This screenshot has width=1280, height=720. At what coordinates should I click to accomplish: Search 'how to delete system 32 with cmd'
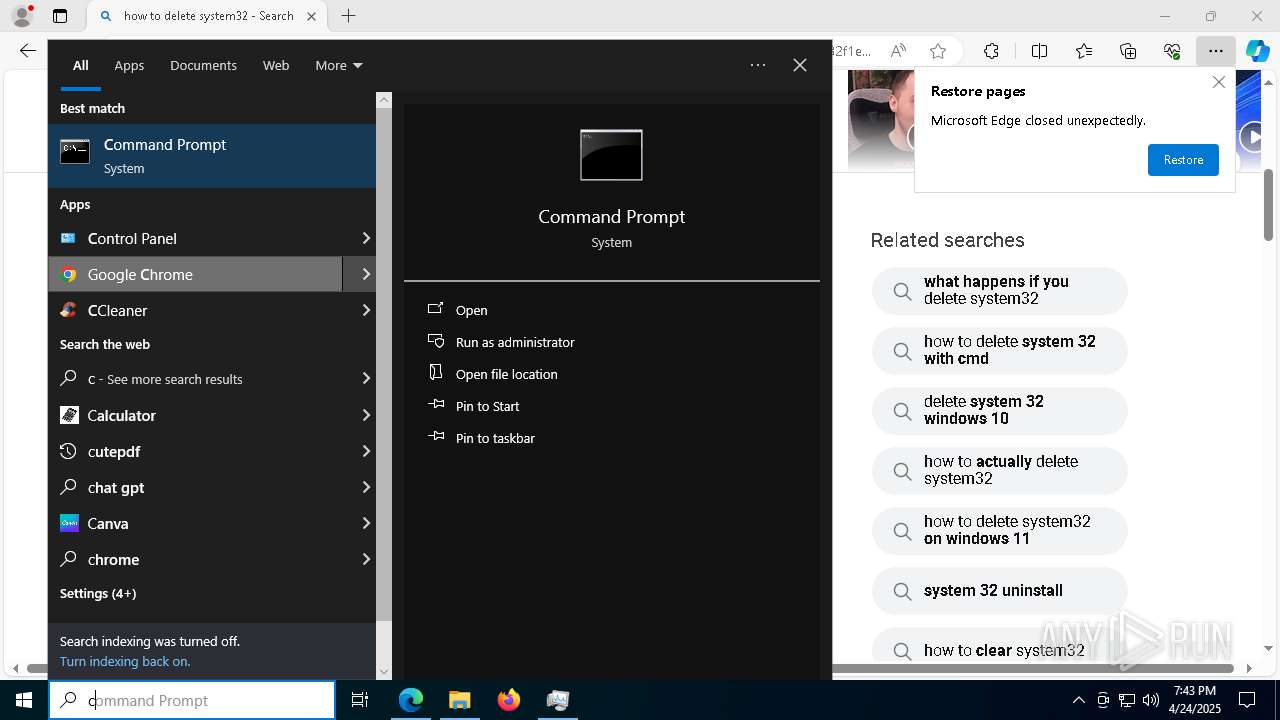click(x=999, y=350)
